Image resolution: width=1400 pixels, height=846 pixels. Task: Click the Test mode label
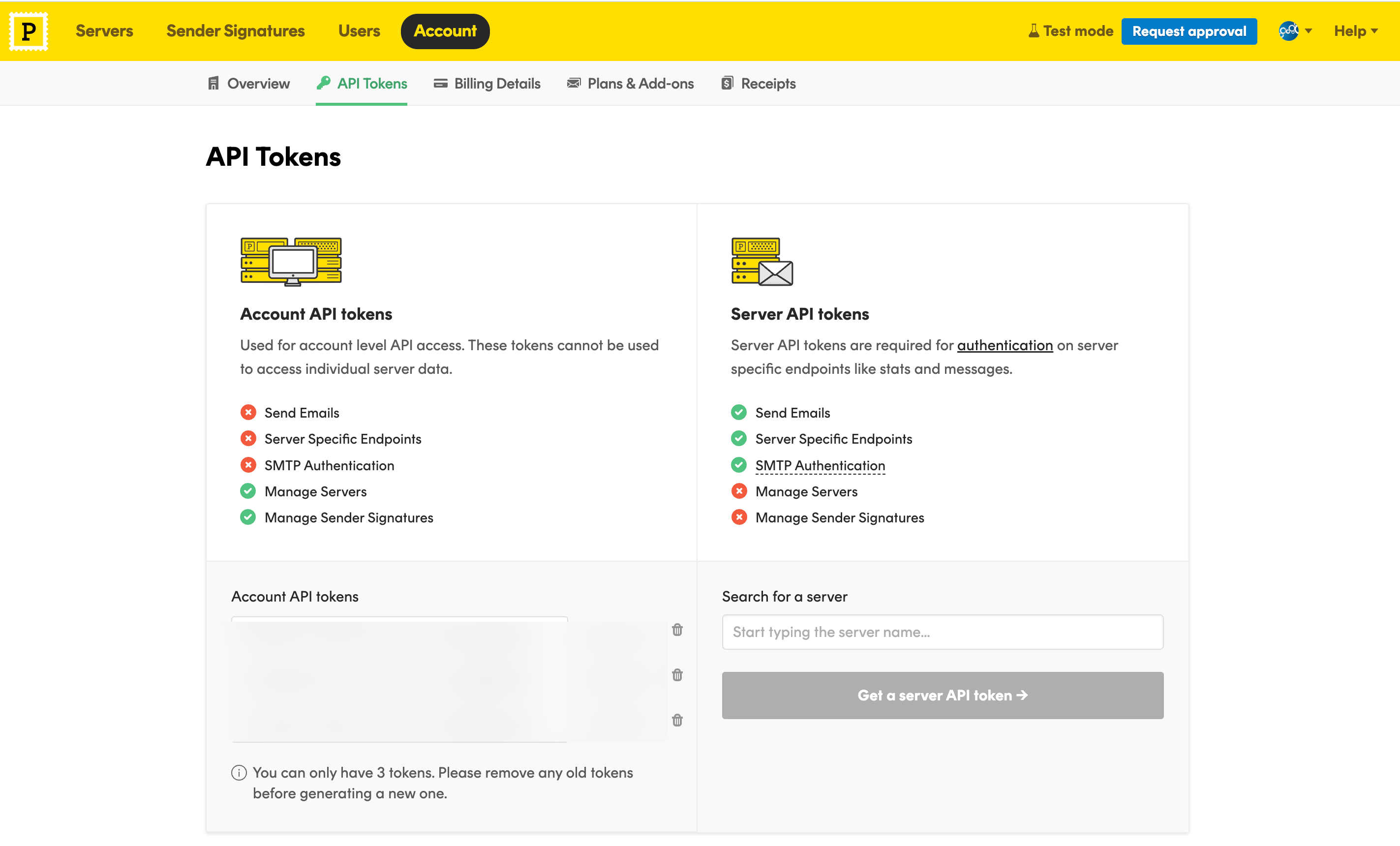click(x=1078, y=30)
